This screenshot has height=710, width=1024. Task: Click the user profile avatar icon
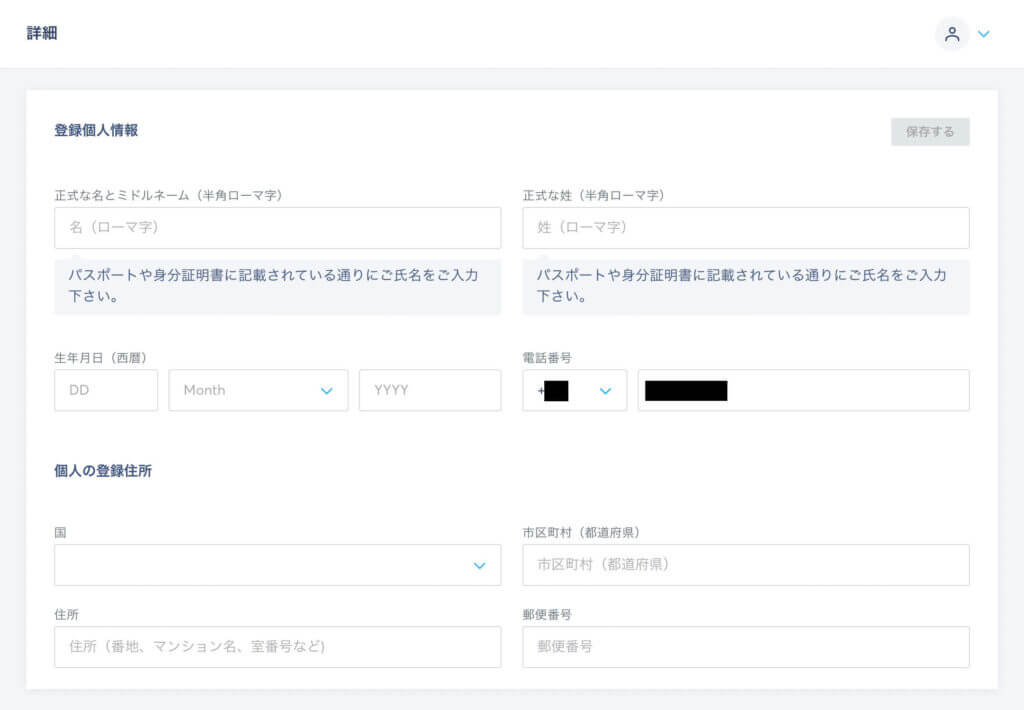(952, 34)
